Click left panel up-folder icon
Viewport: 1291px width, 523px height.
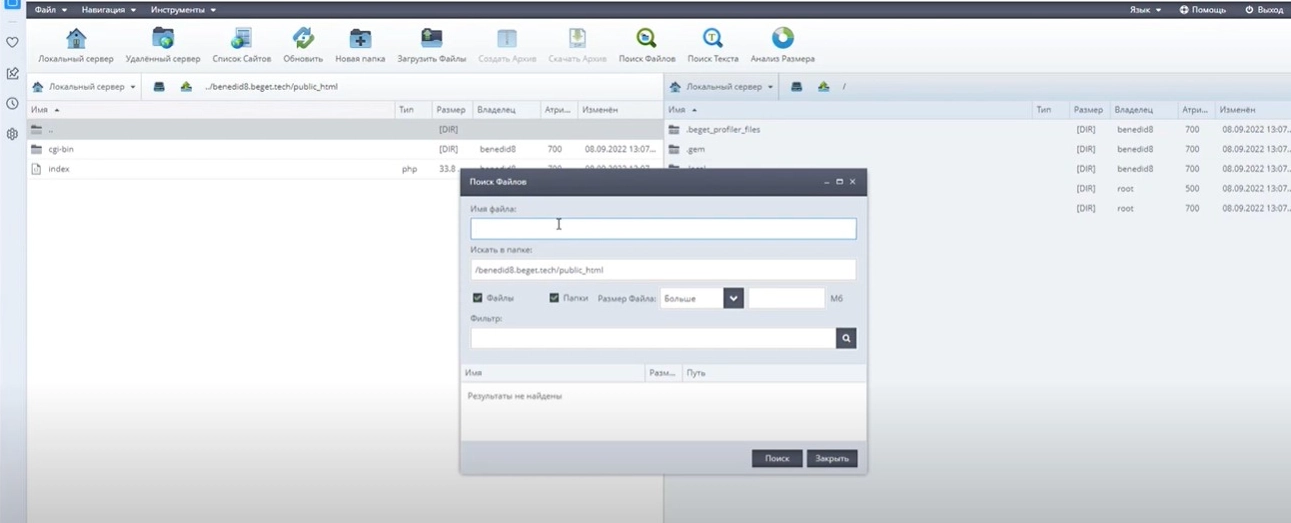(186, 87)
